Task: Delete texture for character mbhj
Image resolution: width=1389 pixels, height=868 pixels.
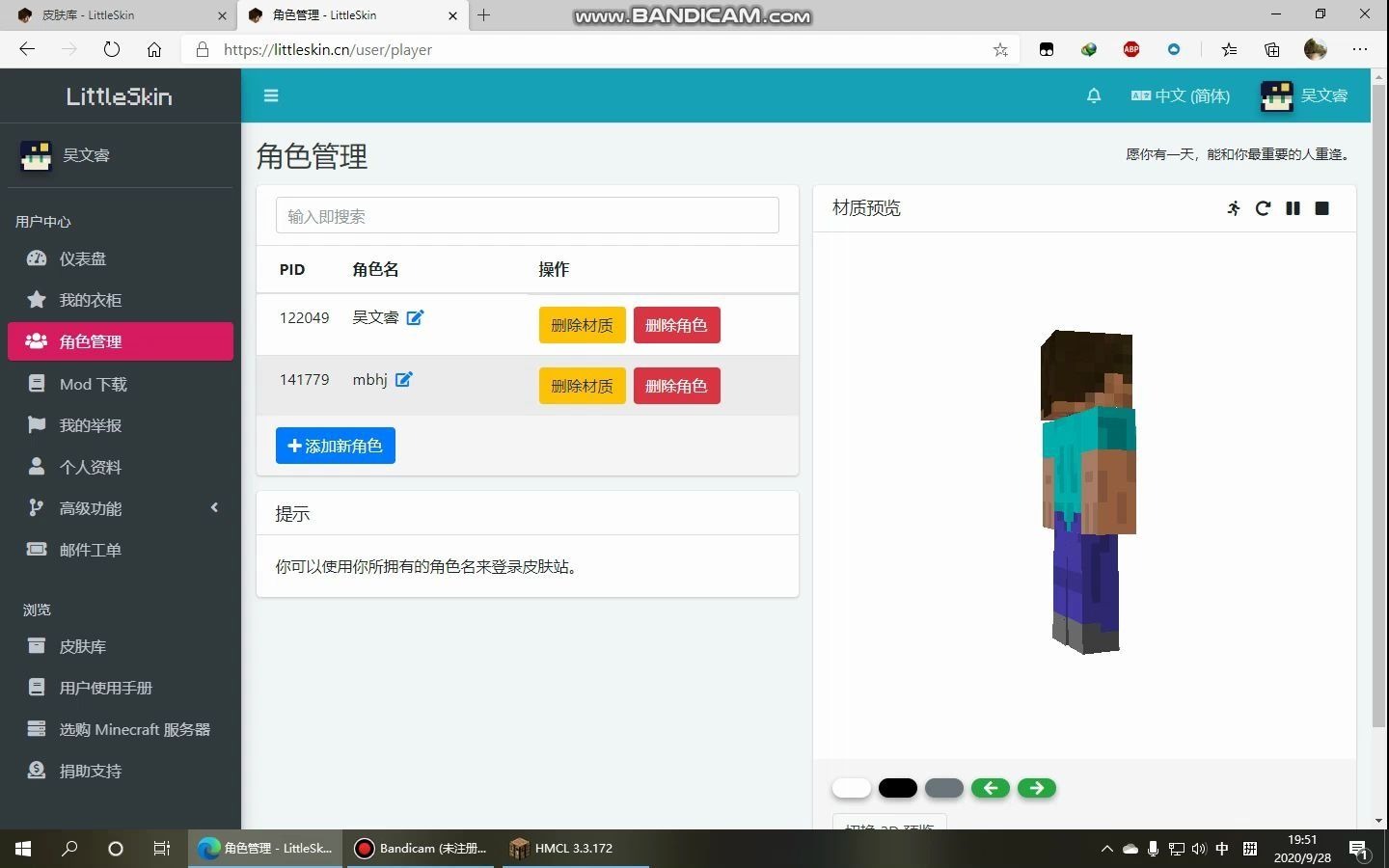Action: click(582, 386)
